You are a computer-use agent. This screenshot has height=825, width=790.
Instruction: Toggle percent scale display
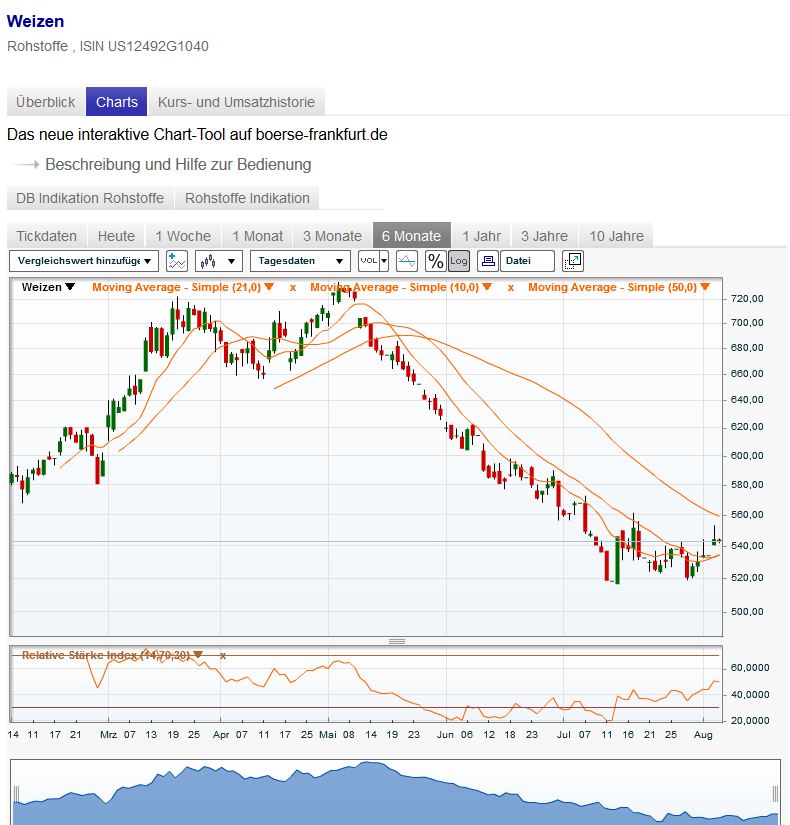[436, 261]
